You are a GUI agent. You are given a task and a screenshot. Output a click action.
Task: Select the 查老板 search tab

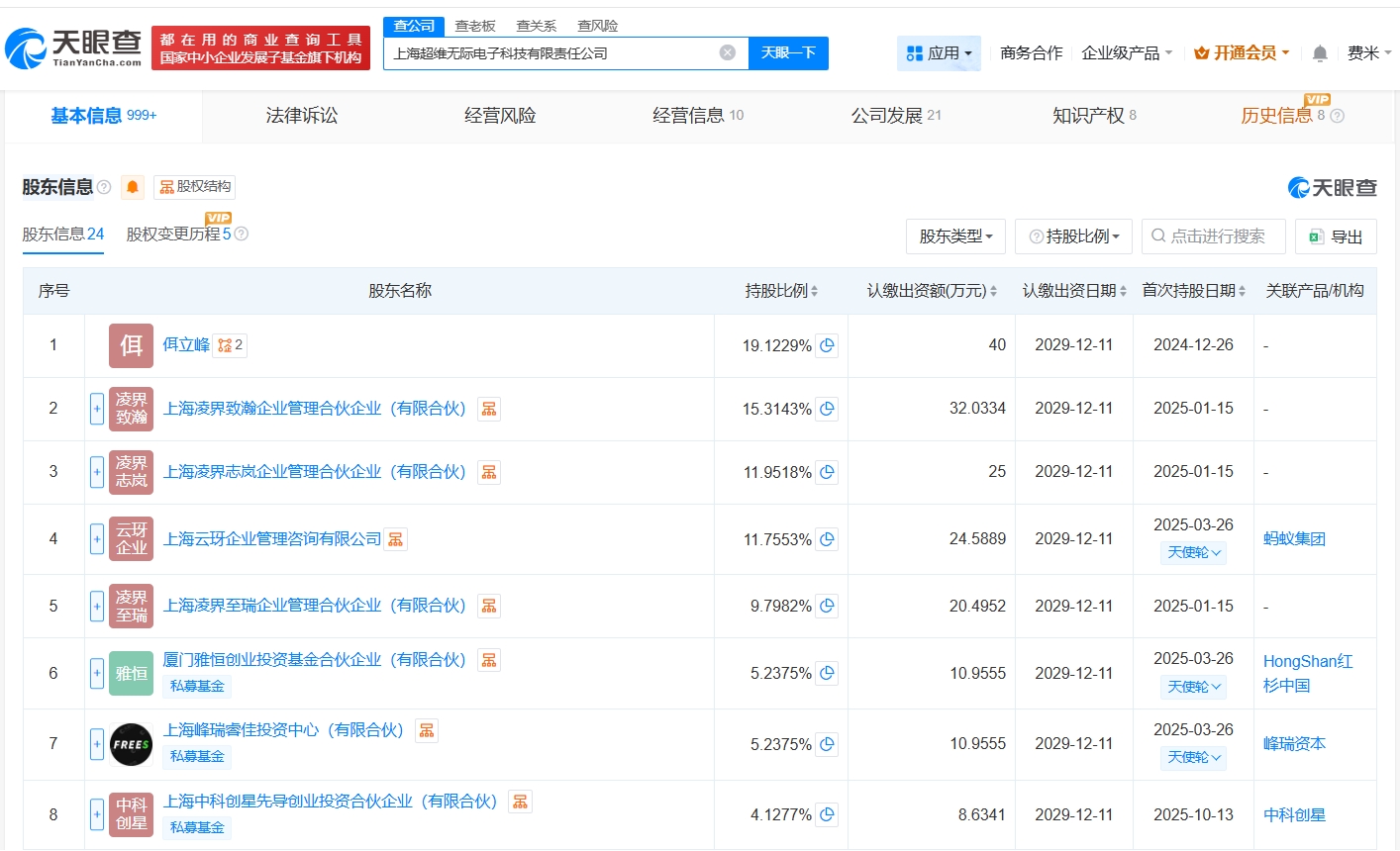(475, 26)
